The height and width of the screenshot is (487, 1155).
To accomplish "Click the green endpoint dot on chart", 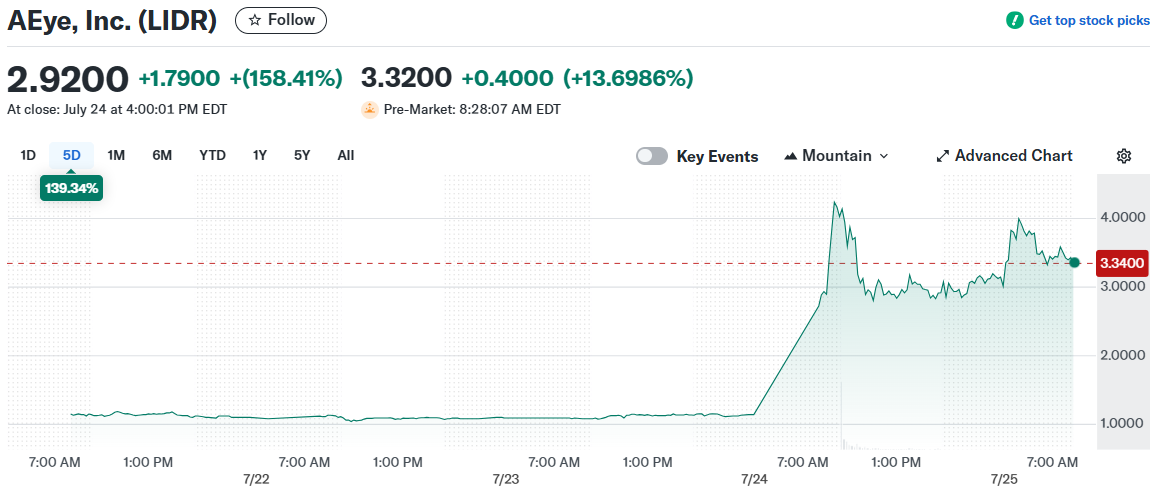I will tap(1074, 262).
